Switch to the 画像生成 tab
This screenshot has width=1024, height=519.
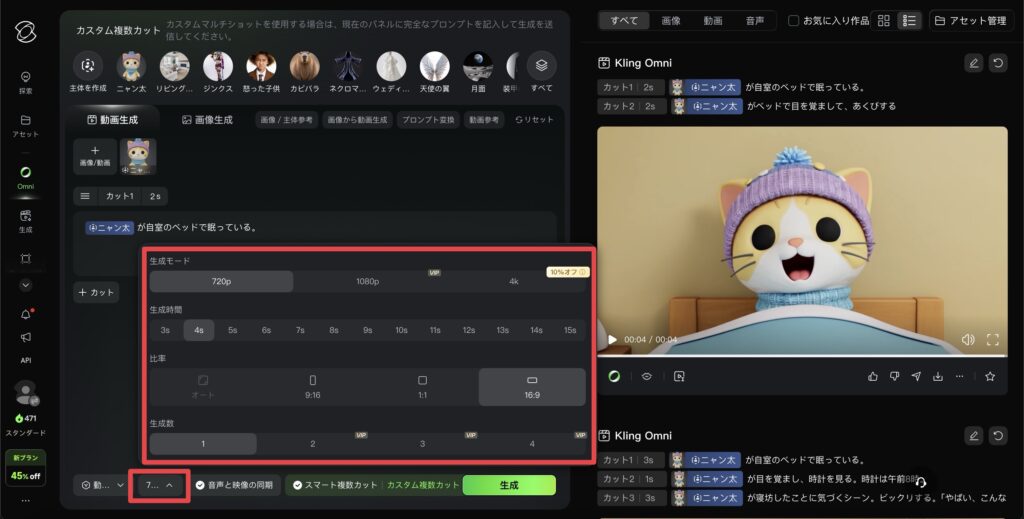tap(207, 120)
